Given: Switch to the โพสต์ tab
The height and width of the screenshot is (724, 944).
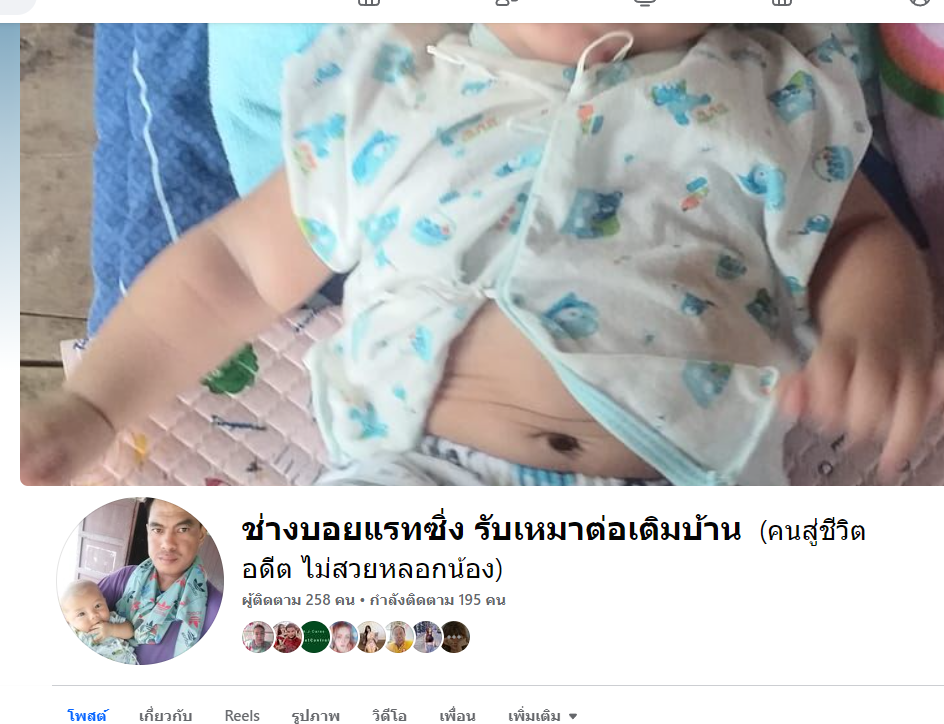Looking at the screenshot, I should (x=88, y=716).
